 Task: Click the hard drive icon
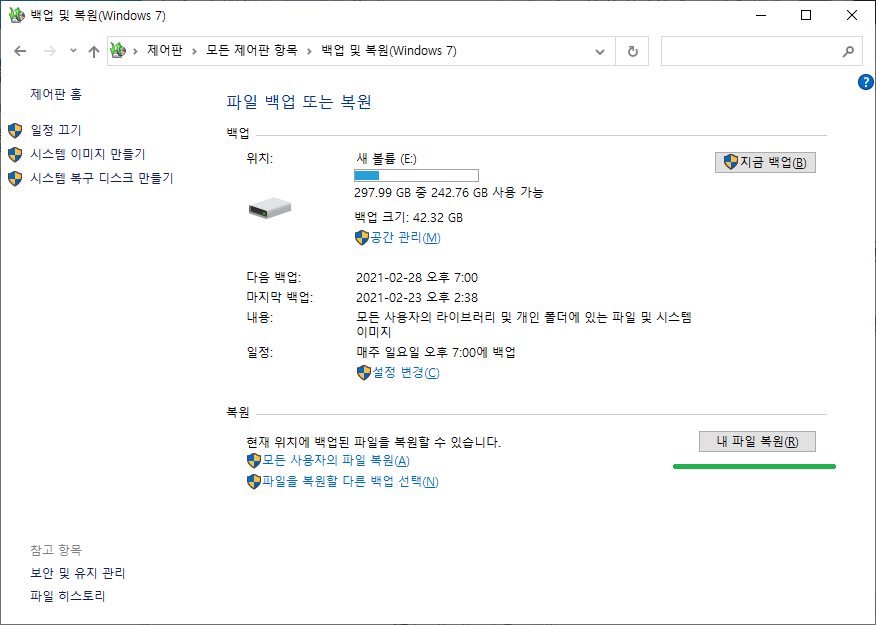pos(270,208)
